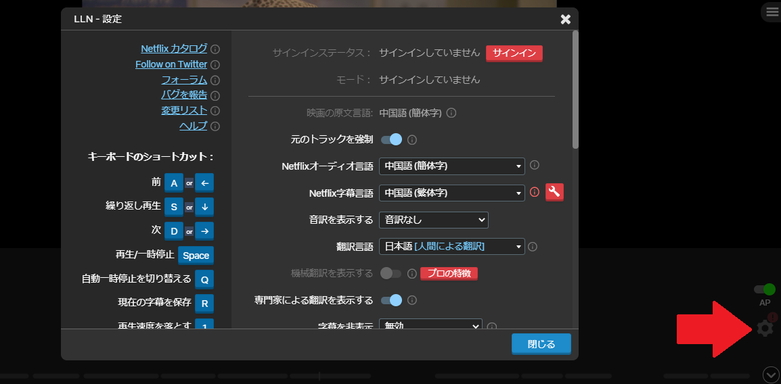This screenshot has width=781, height=384.
Task: Open the Netflixオーディオ言語 dropdown
Action: [x=452, y=166]
